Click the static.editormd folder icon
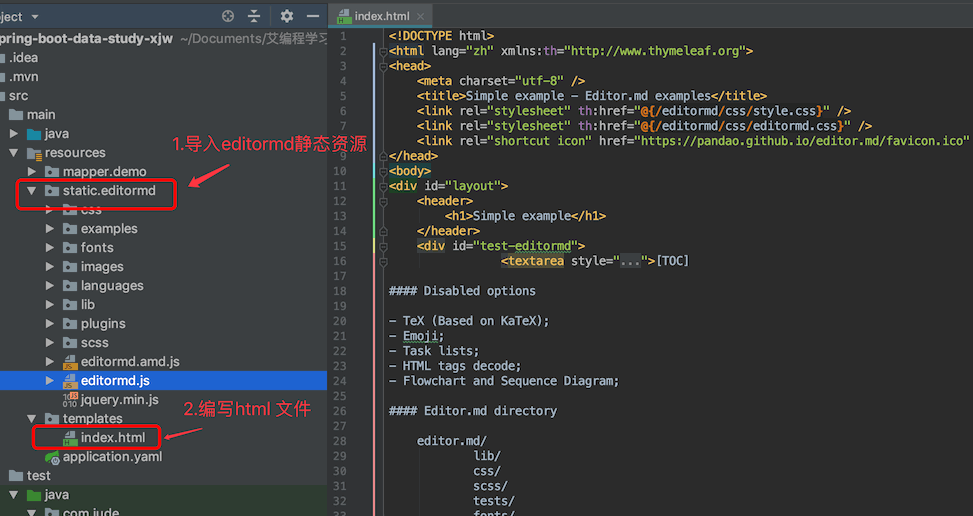 (x=52, y=191)
